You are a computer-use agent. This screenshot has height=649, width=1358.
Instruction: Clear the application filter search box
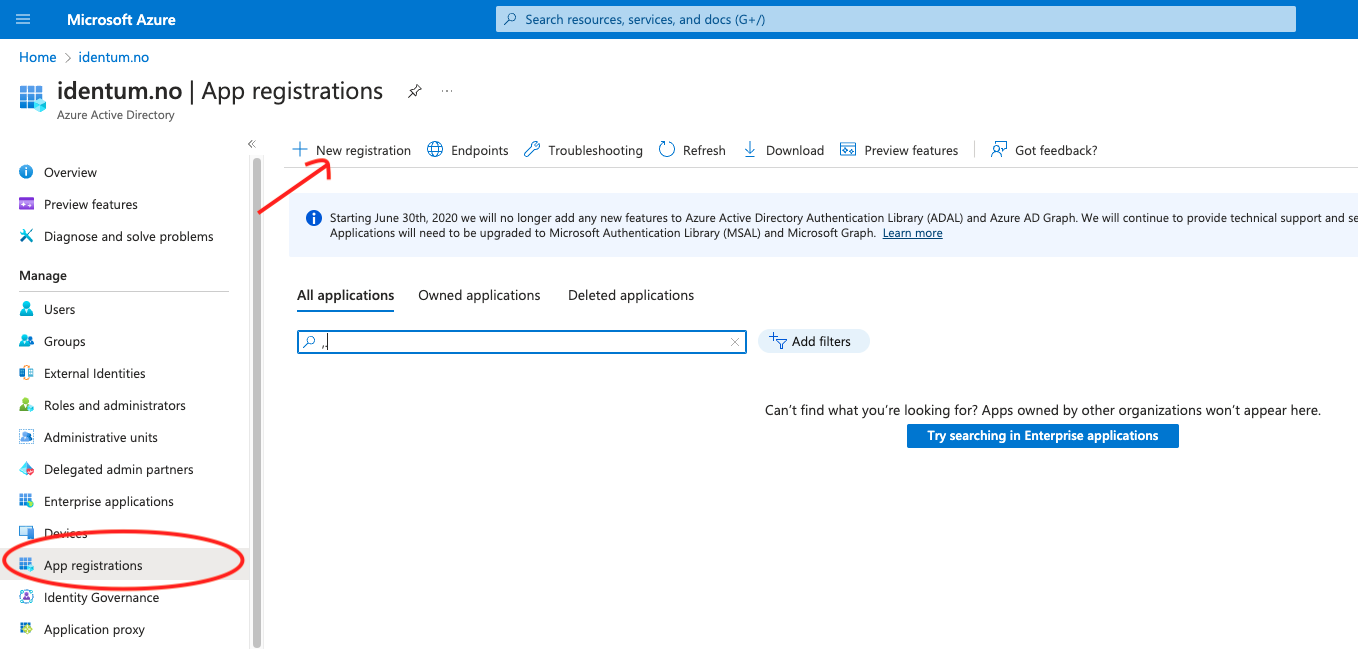(x=735, y=342)
